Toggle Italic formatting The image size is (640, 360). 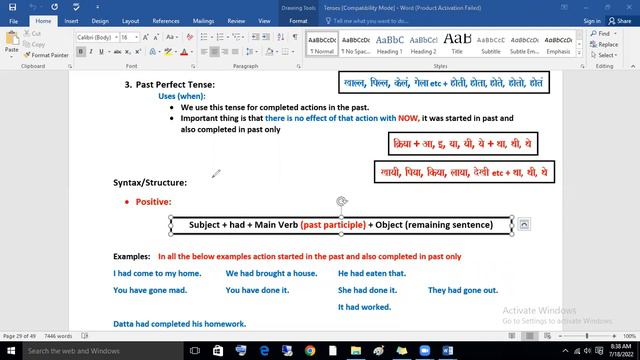pyautogui.click(x=91, y=52)
